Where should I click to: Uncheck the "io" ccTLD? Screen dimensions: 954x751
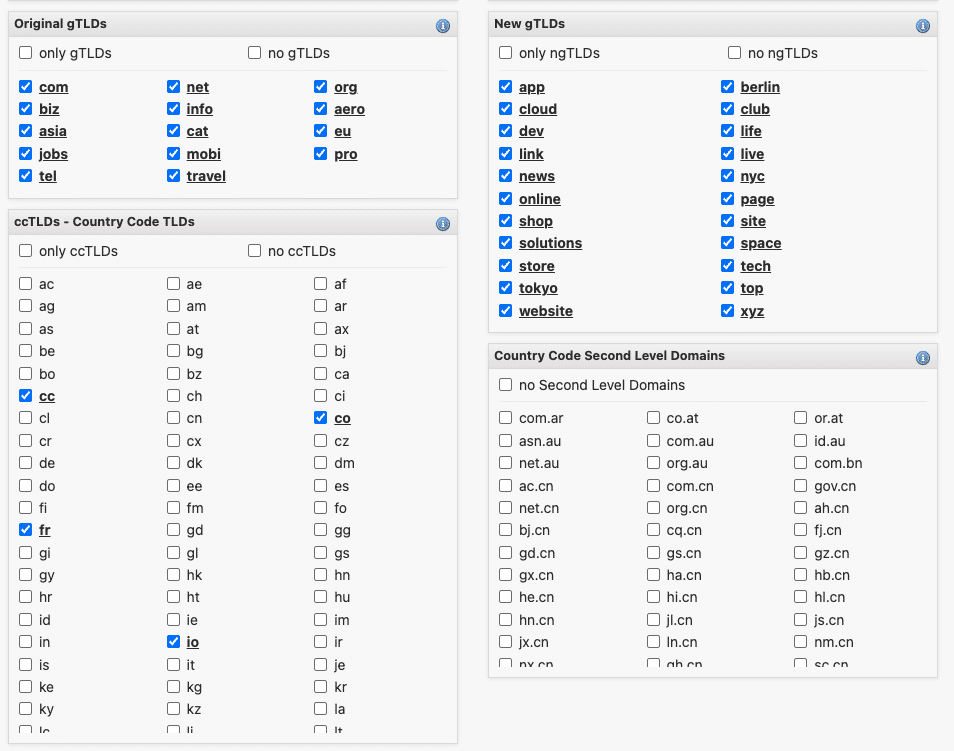pos(172,642)
